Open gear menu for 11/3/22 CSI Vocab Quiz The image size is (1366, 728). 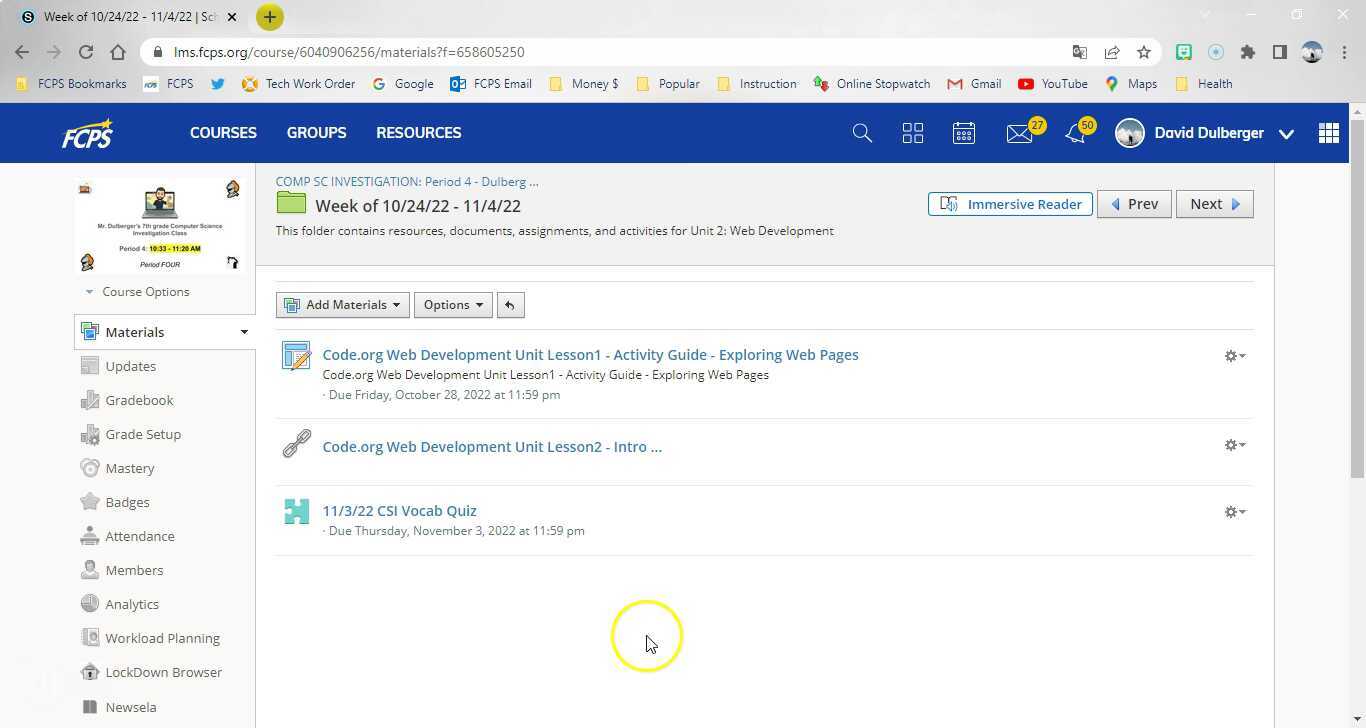pos(1234,512)
